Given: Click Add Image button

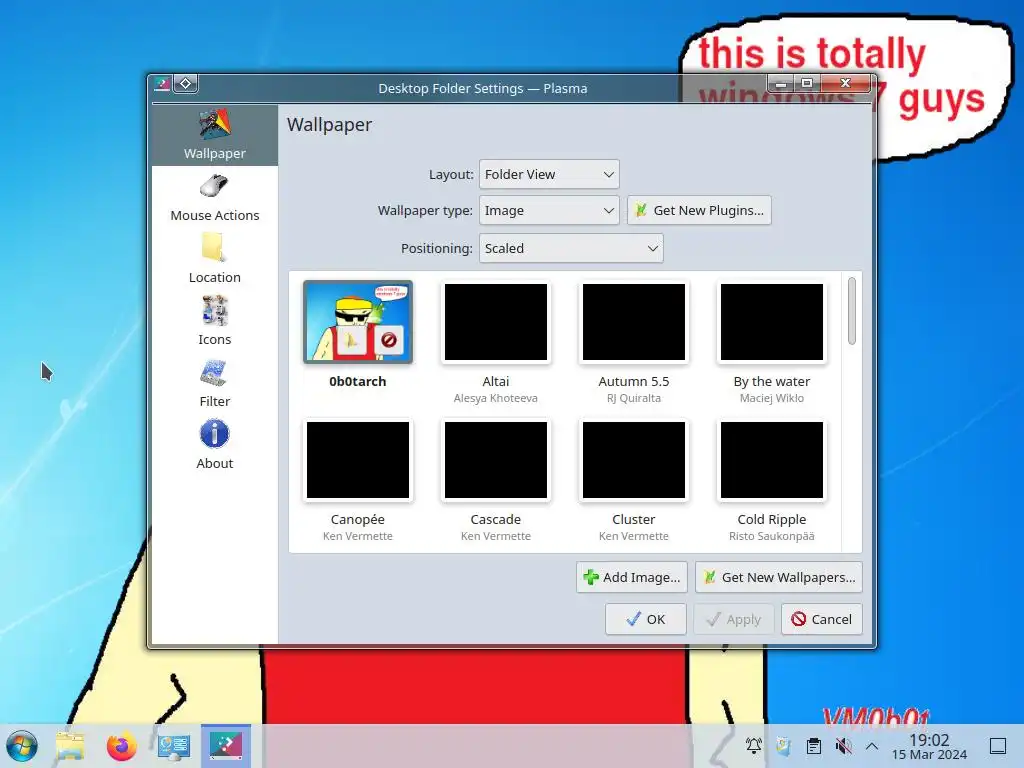Looking at the screenshot, I should coord(632,577).
